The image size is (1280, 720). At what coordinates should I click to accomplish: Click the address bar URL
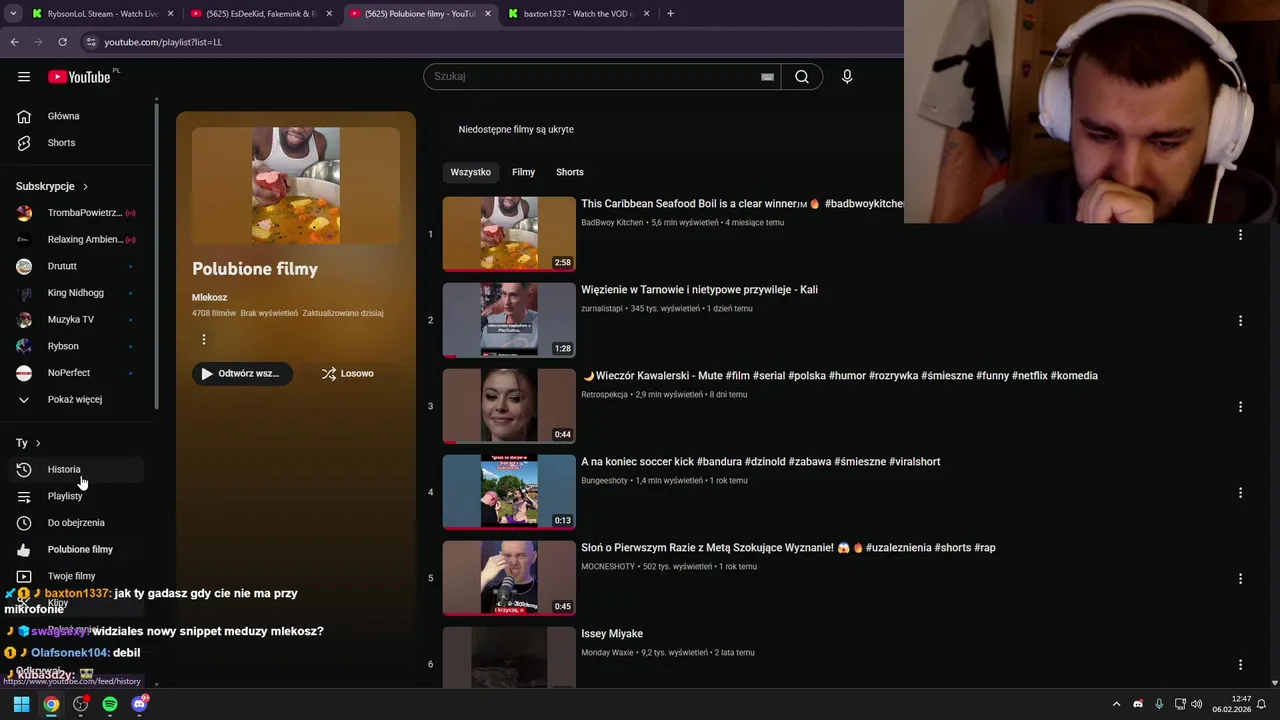coord(163,42)
